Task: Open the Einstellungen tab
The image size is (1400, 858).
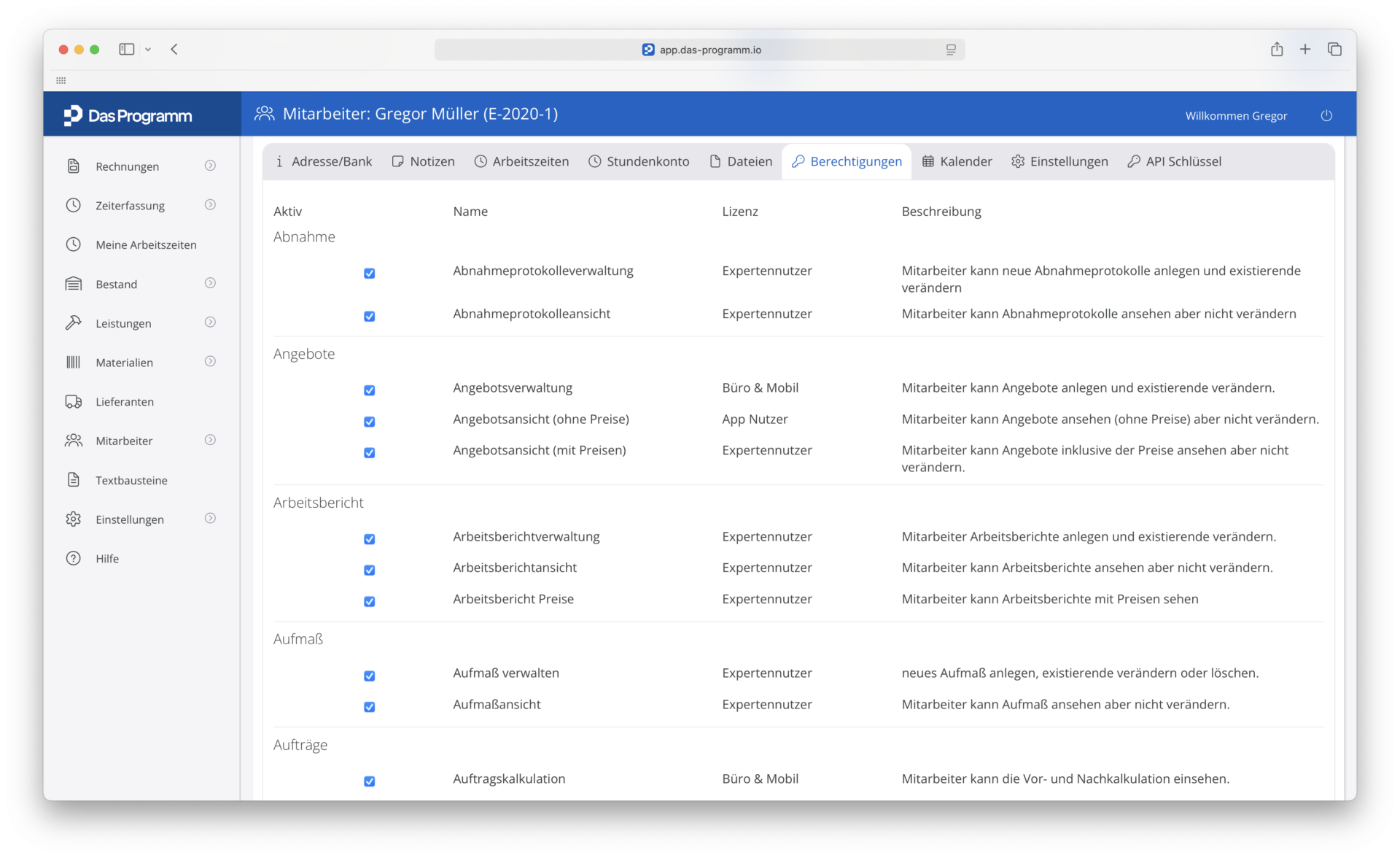Action: coord(1059,161)
